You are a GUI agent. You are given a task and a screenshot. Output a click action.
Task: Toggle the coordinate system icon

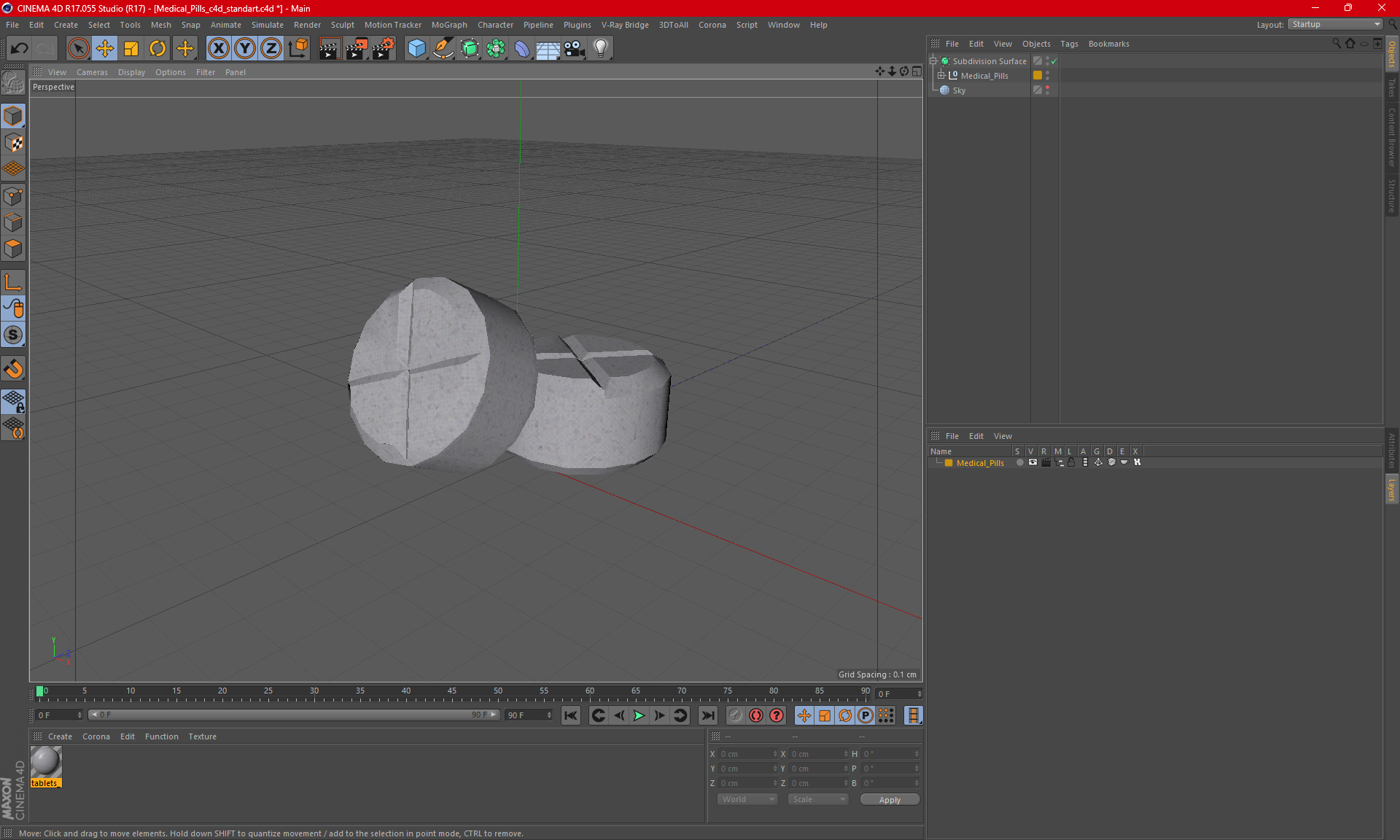click(x=298, y=48)
